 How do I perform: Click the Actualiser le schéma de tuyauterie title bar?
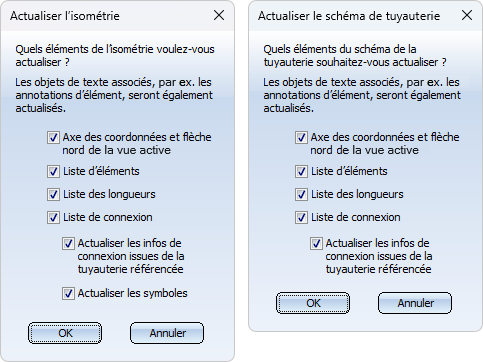(x=355, y=16)
